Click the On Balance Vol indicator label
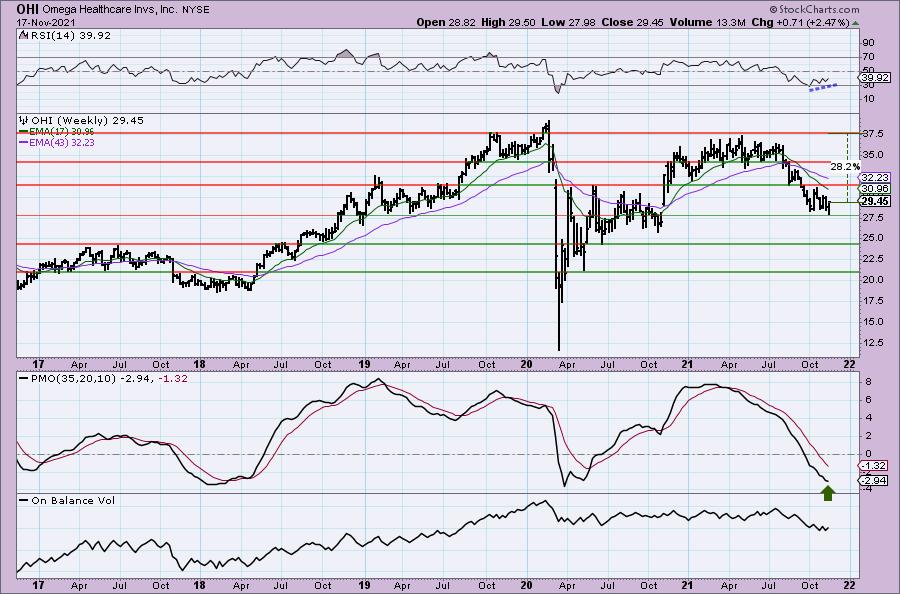The height and width of the screenshot is (594, 900). click(x=73, y=500)
